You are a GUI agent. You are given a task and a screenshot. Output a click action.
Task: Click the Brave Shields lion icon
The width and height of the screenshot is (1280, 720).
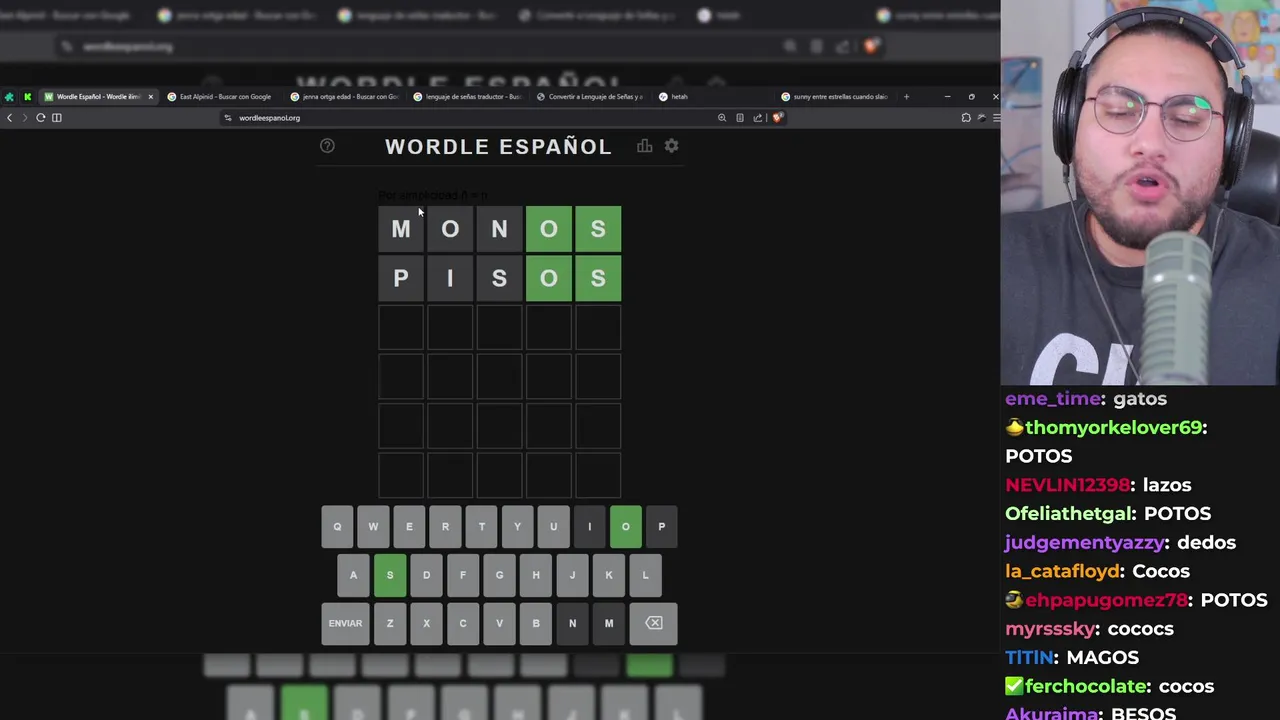[778, 118]
